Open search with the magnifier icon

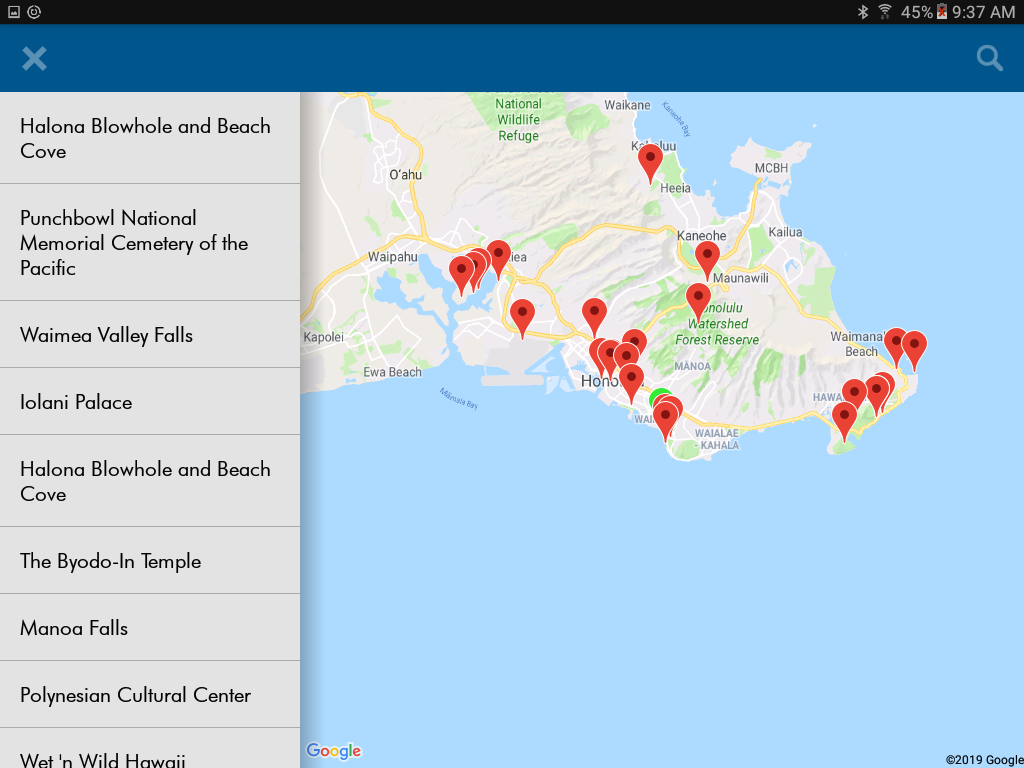(x=989, y=59)
